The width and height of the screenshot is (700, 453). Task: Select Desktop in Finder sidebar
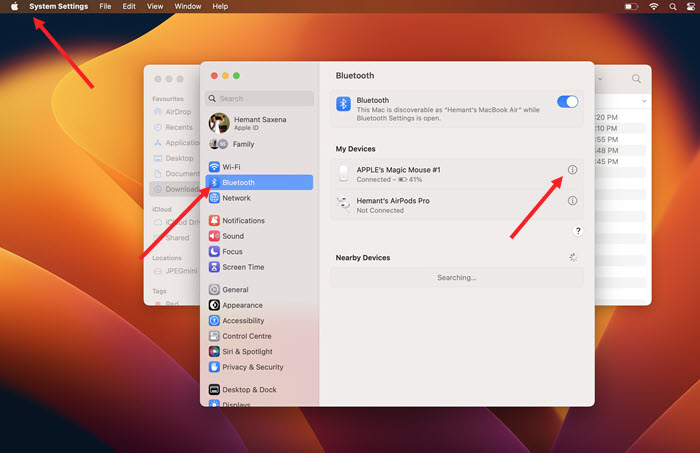(175, 158)
